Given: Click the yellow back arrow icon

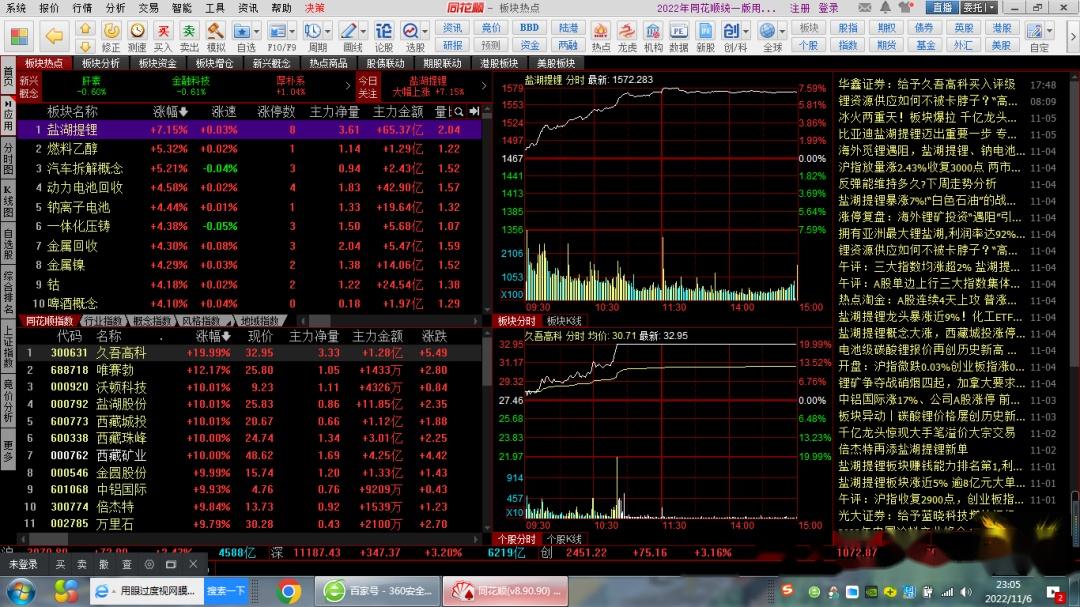Looking at the screenshot, I should pyautogui.click(x=54, y=36).
